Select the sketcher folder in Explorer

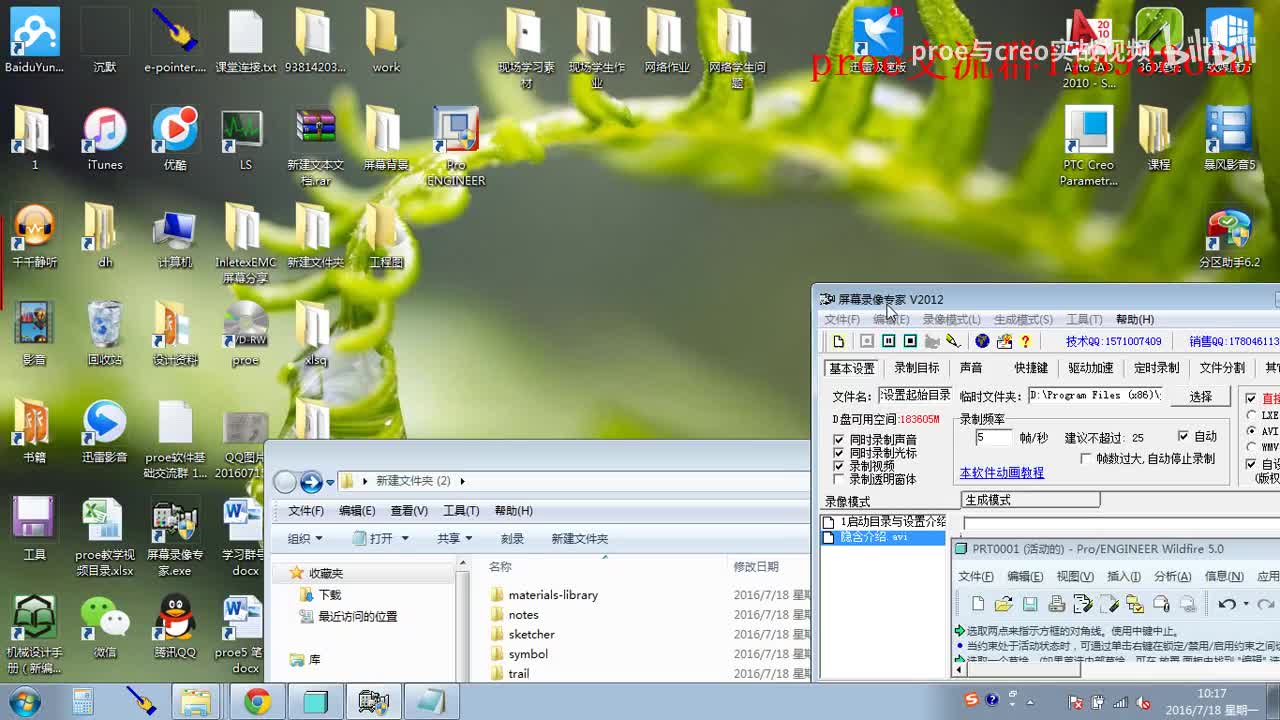pos(521,634)
